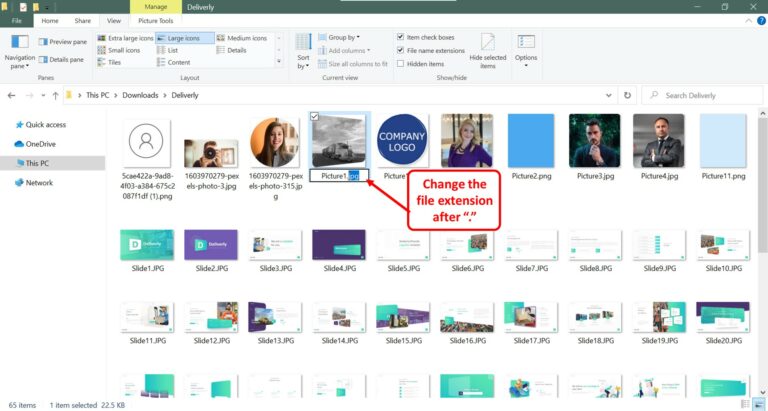The image size is (768, 411).
Task: Select Picture4.jpg thumbnail
Action: click(659, 141)
